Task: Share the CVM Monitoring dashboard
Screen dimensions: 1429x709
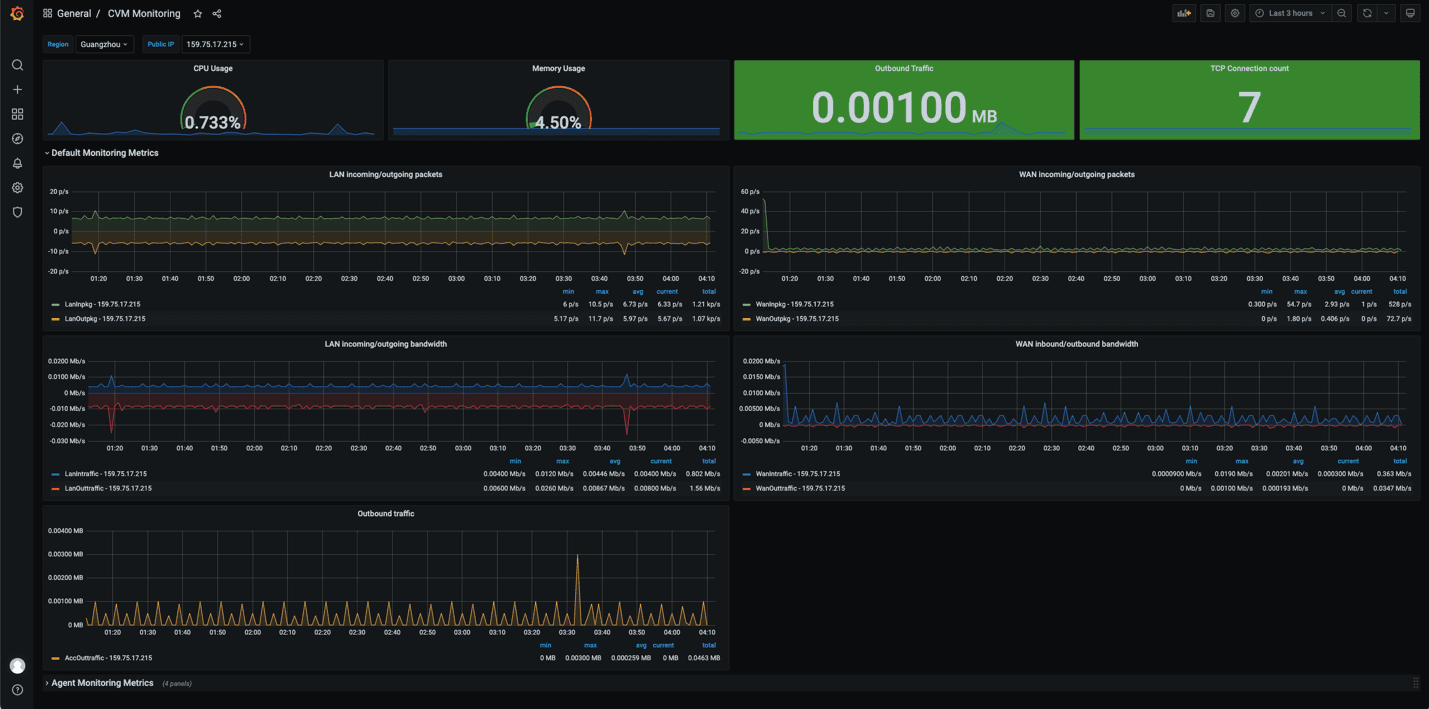Action: coord(216,13)
